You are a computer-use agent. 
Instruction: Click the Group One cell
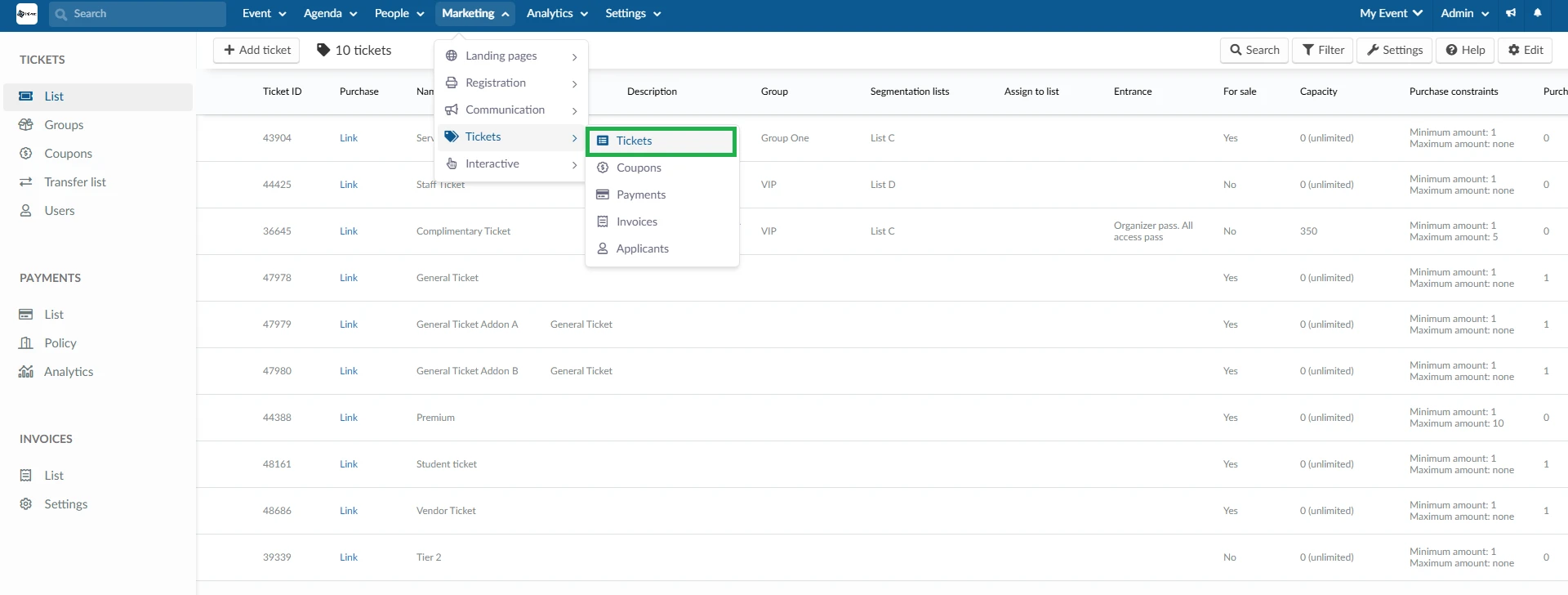click(x=785, y=138)
